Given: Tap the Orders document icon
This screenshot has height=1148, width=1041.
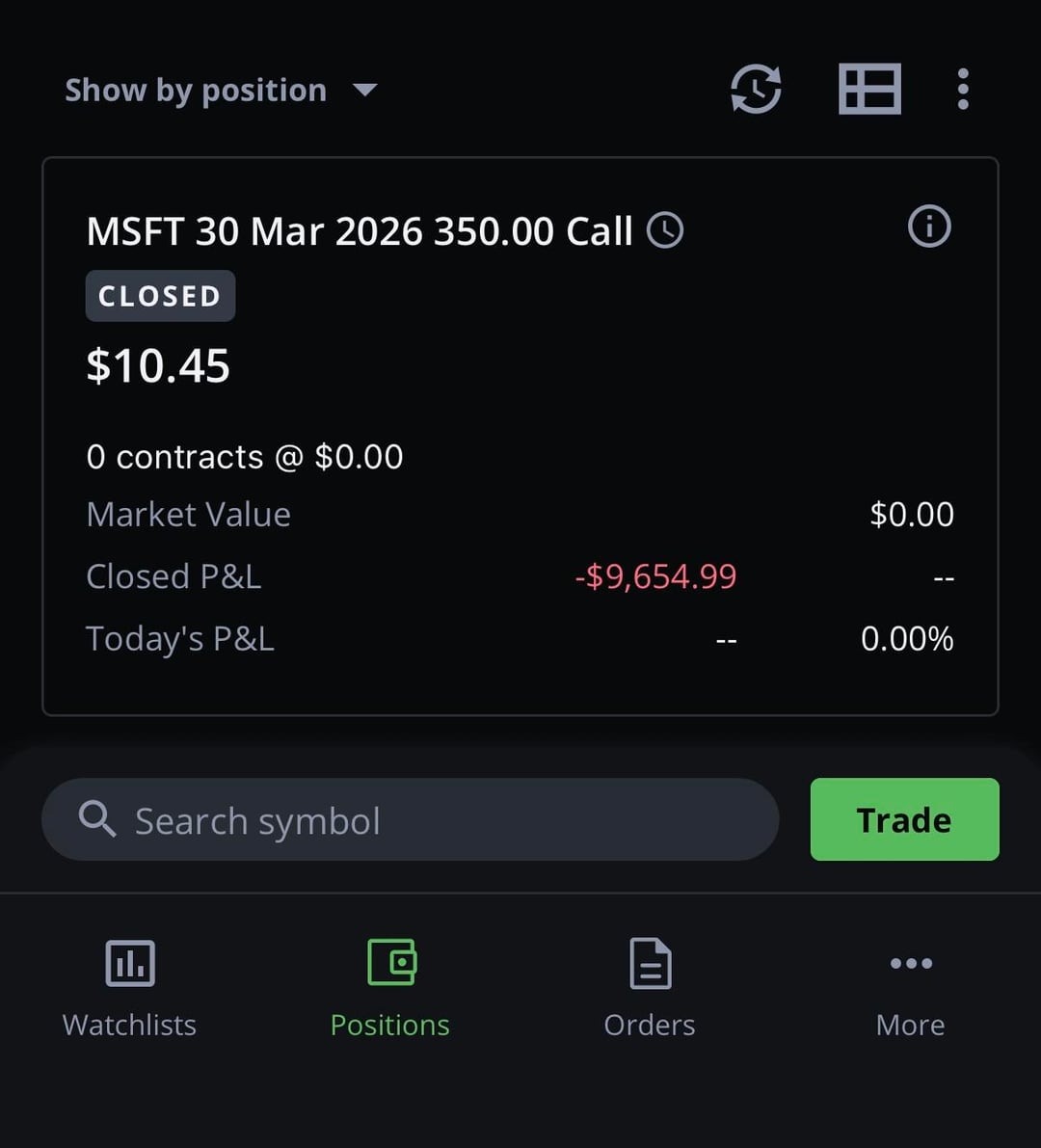Looking at the screenshot, I should [650, 963].
